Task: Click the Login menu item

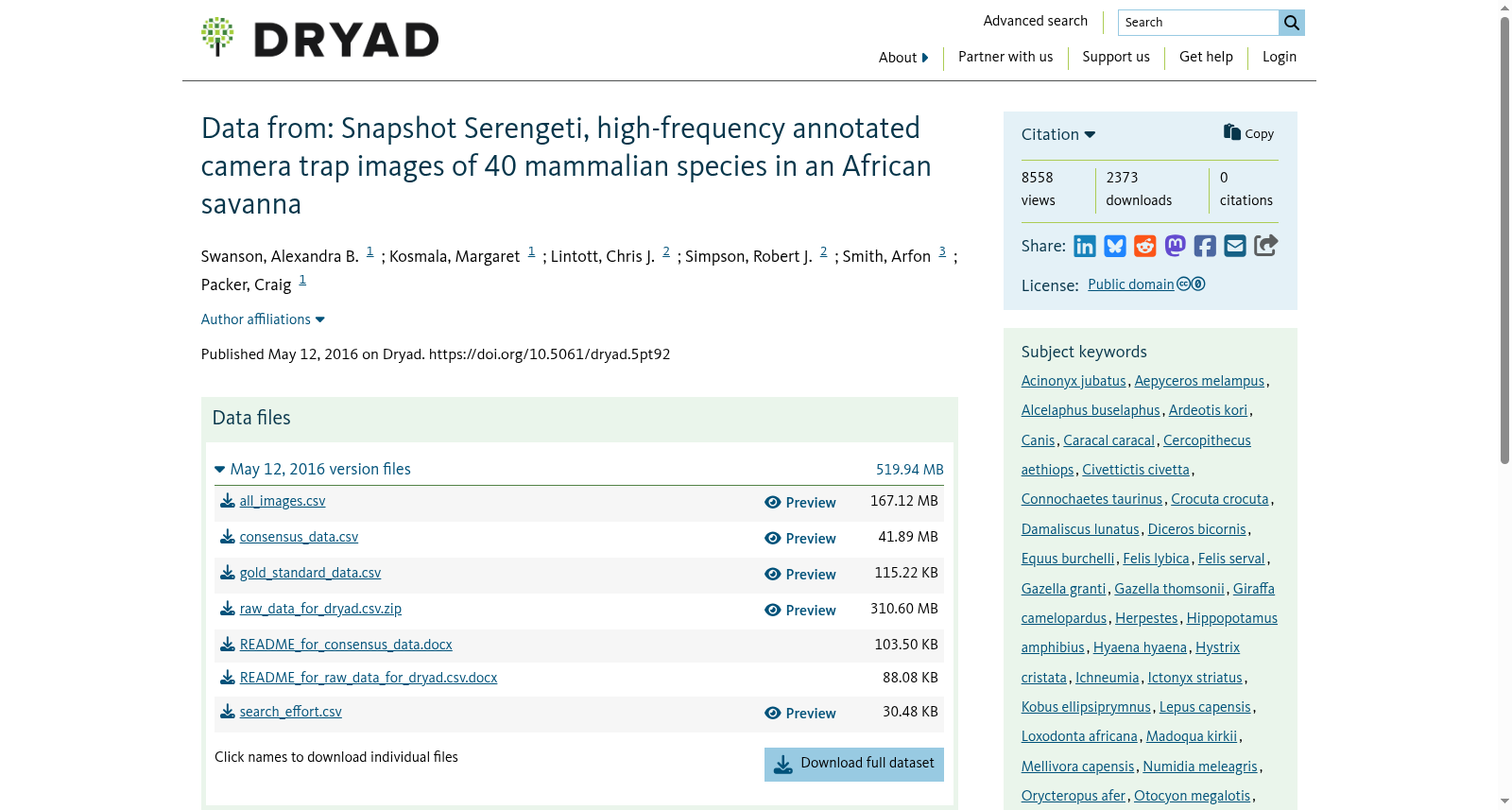Action: click(1280, 57)
